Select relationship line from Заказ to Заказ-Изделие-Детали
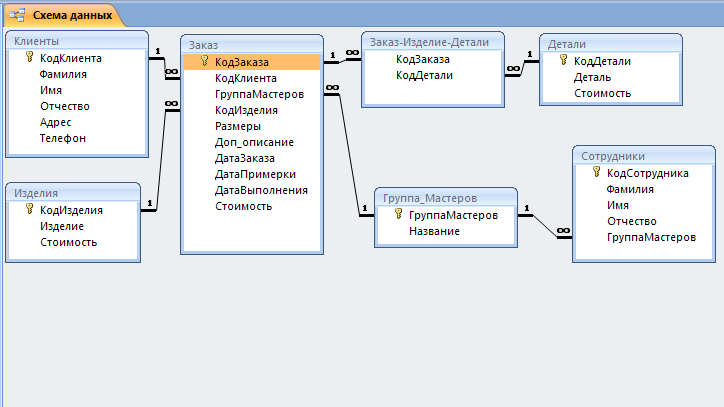 click(343, 61)
